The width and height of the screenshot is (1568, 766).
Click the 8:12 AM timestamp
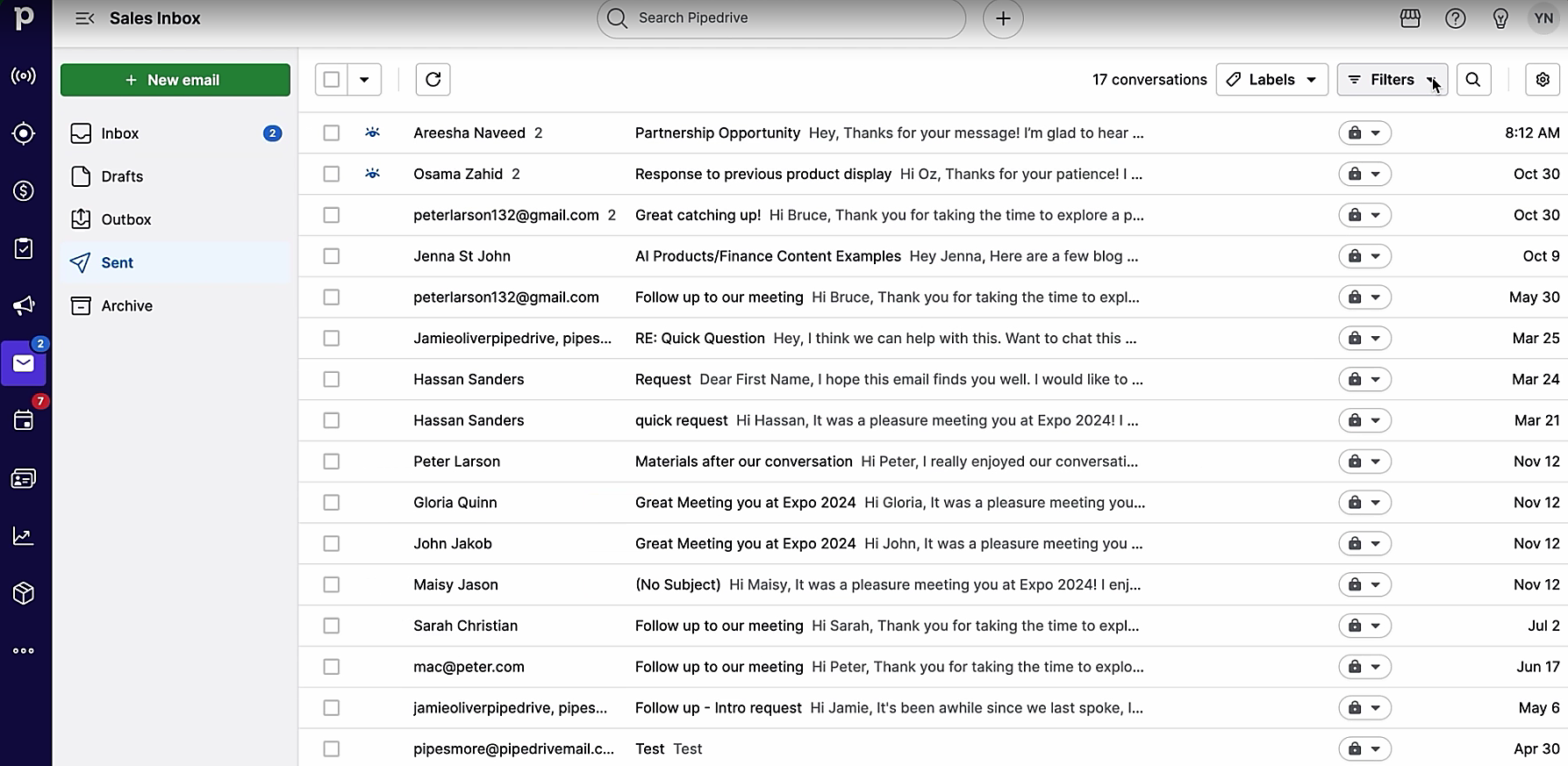coord(1532,132)
